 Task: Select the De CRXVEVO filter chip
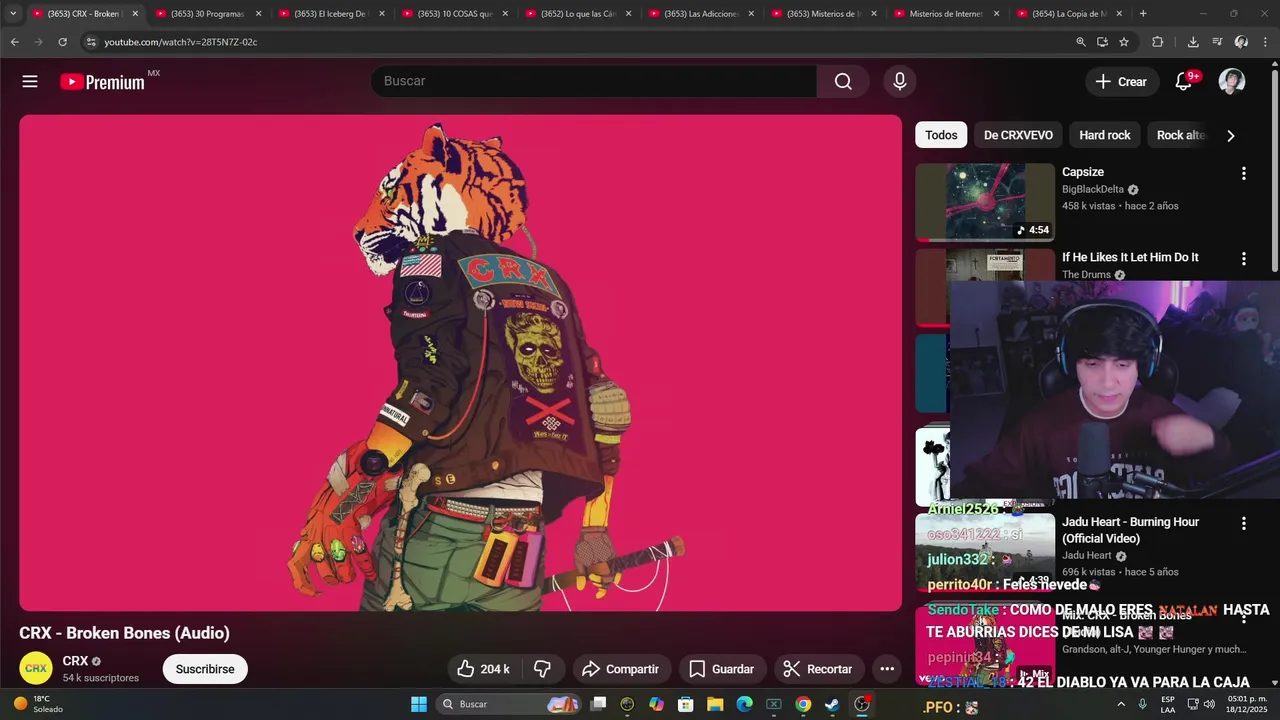pos(1018,135)
